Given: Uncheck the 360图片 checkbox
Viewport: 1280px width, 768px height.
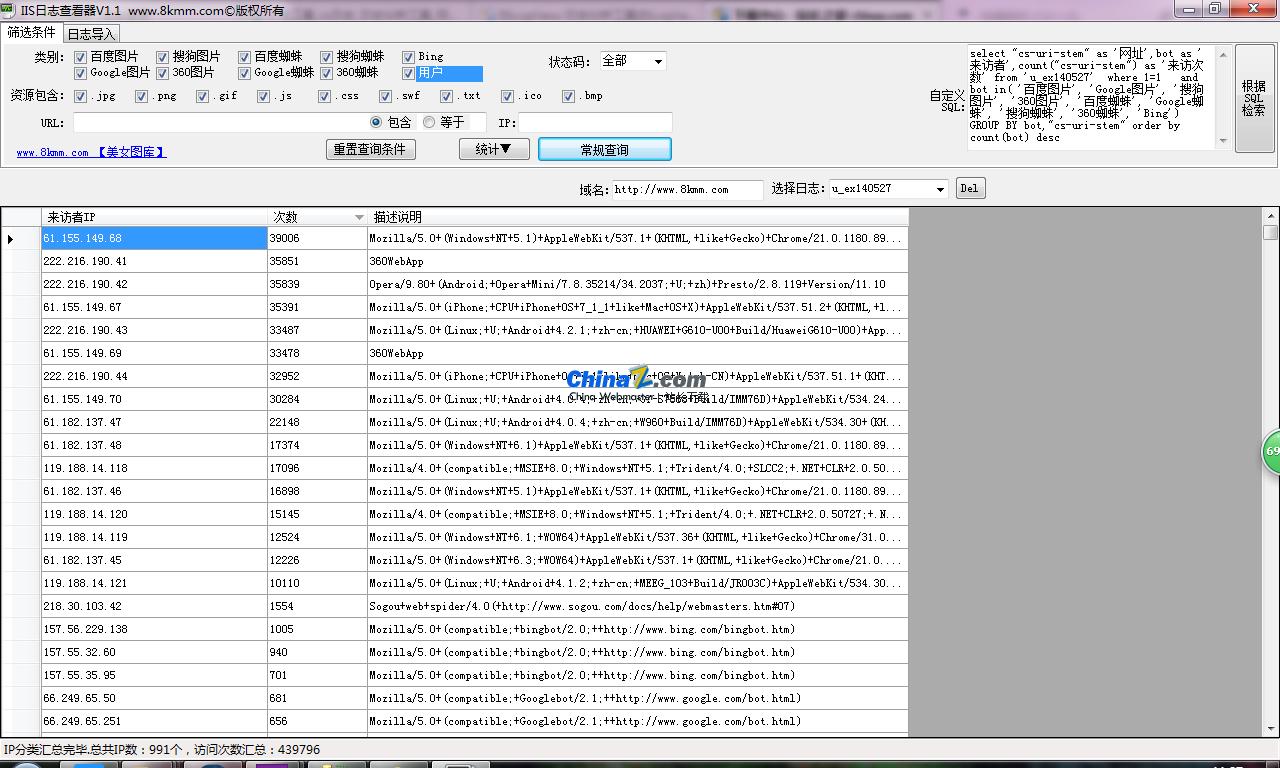Looking at the screenshot, I should 162,73.
